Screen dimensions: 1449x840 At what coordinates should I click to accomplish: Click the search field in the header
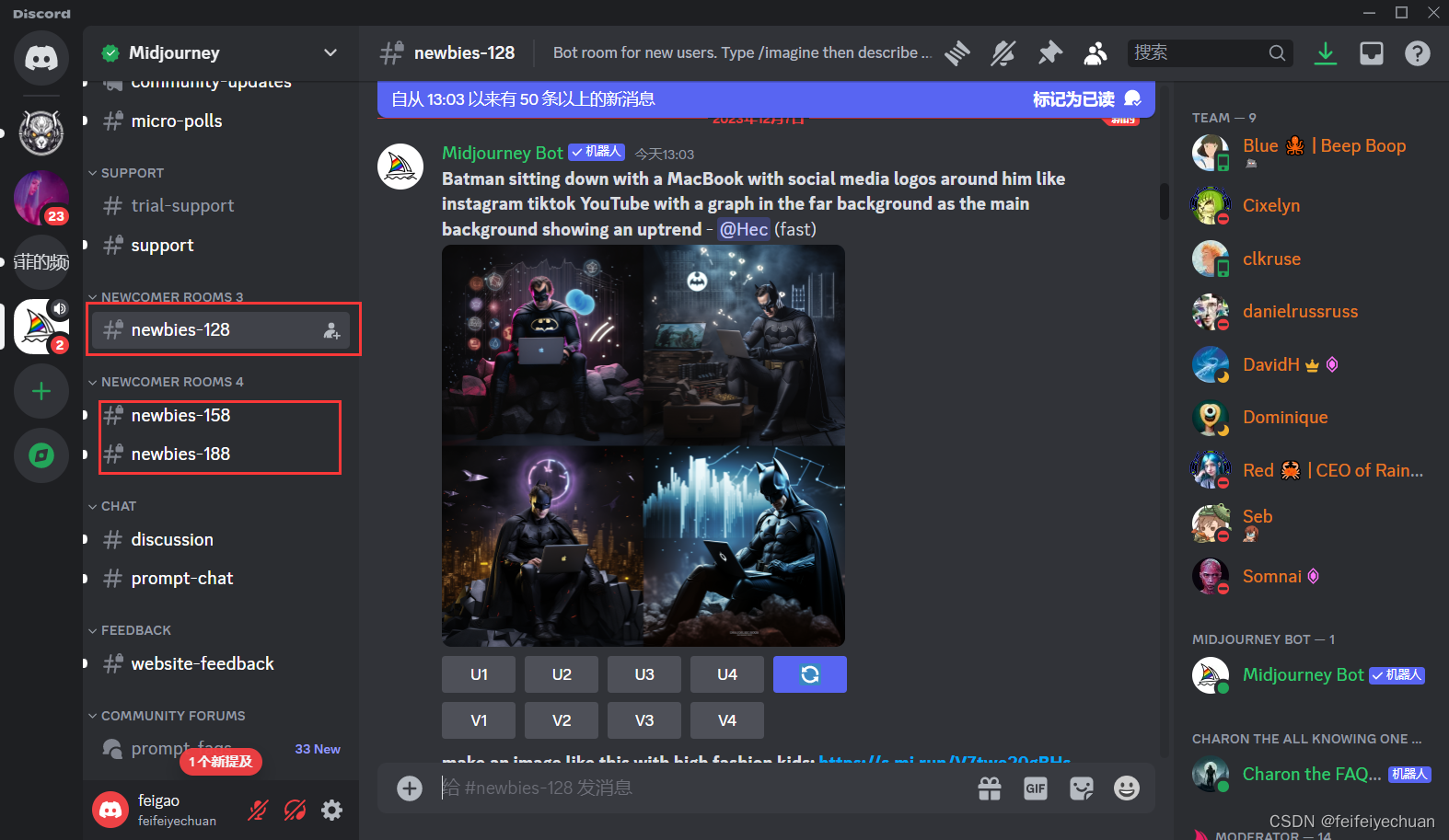1210,52
